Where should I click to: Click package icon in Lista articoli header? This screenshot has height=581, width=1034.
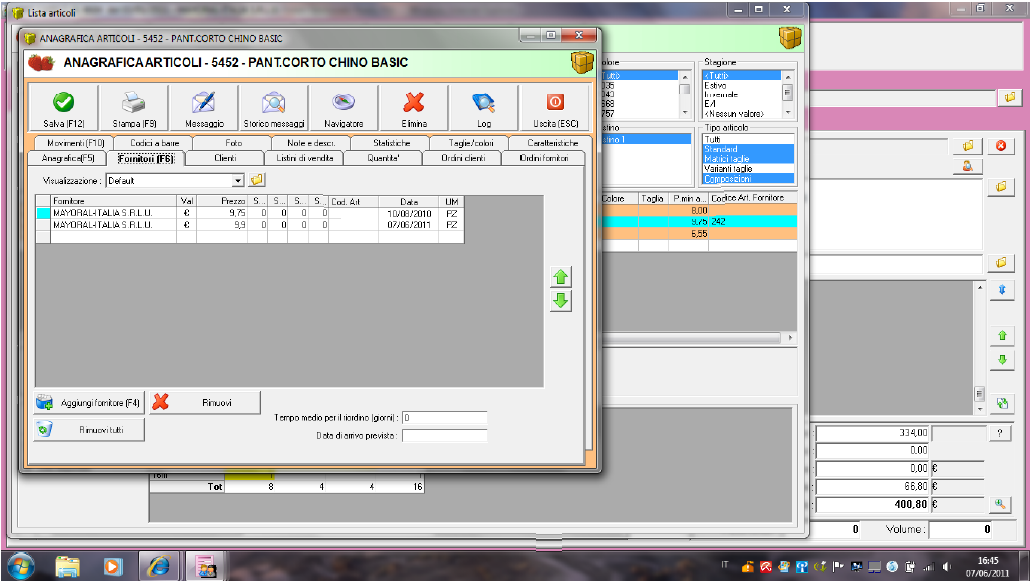tap(790, 38)
